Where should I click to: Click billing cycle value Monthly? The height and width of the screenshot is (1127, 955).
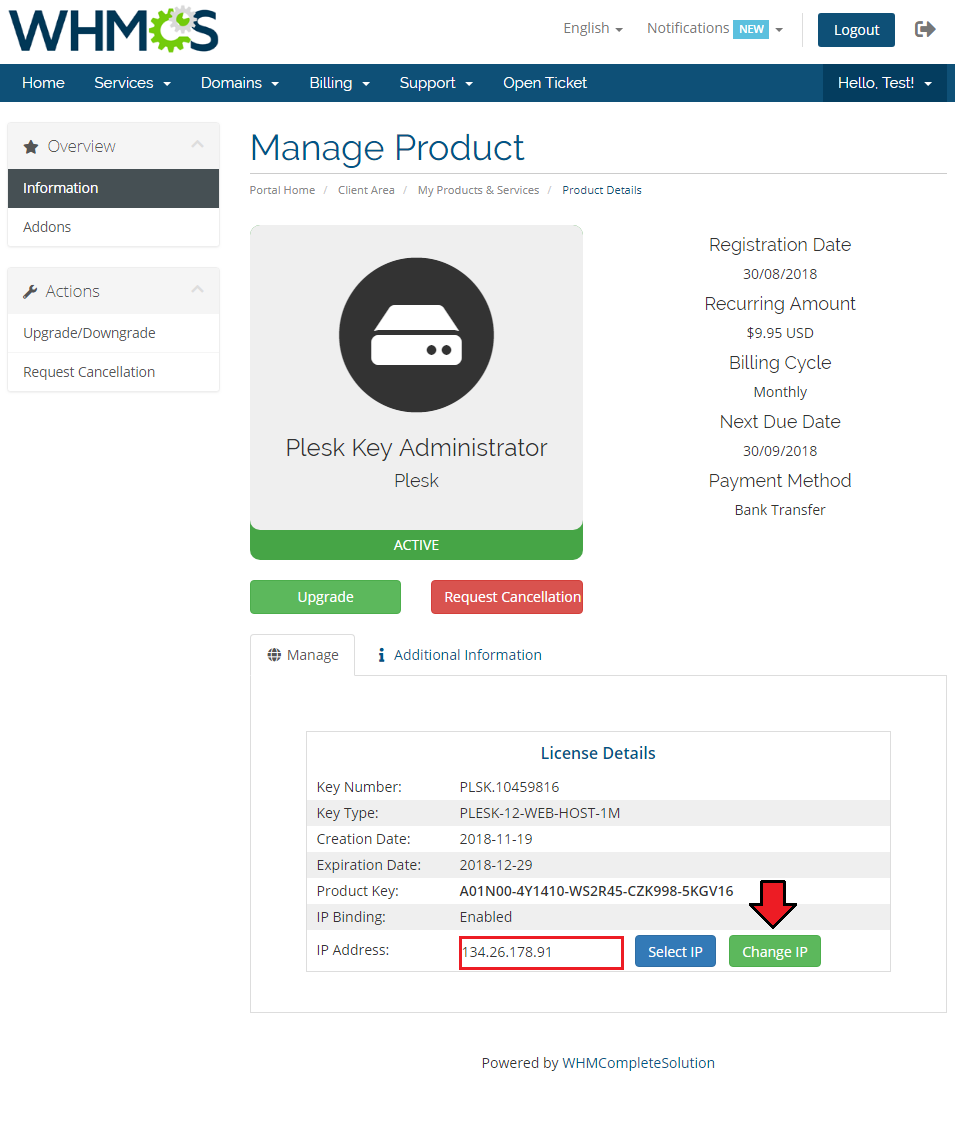780,392
